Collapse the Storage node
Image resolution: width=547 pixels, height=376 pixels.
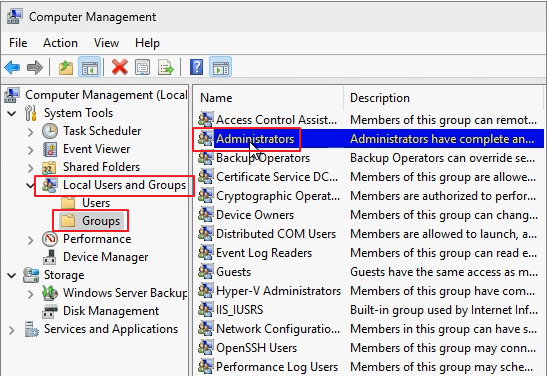12,276
